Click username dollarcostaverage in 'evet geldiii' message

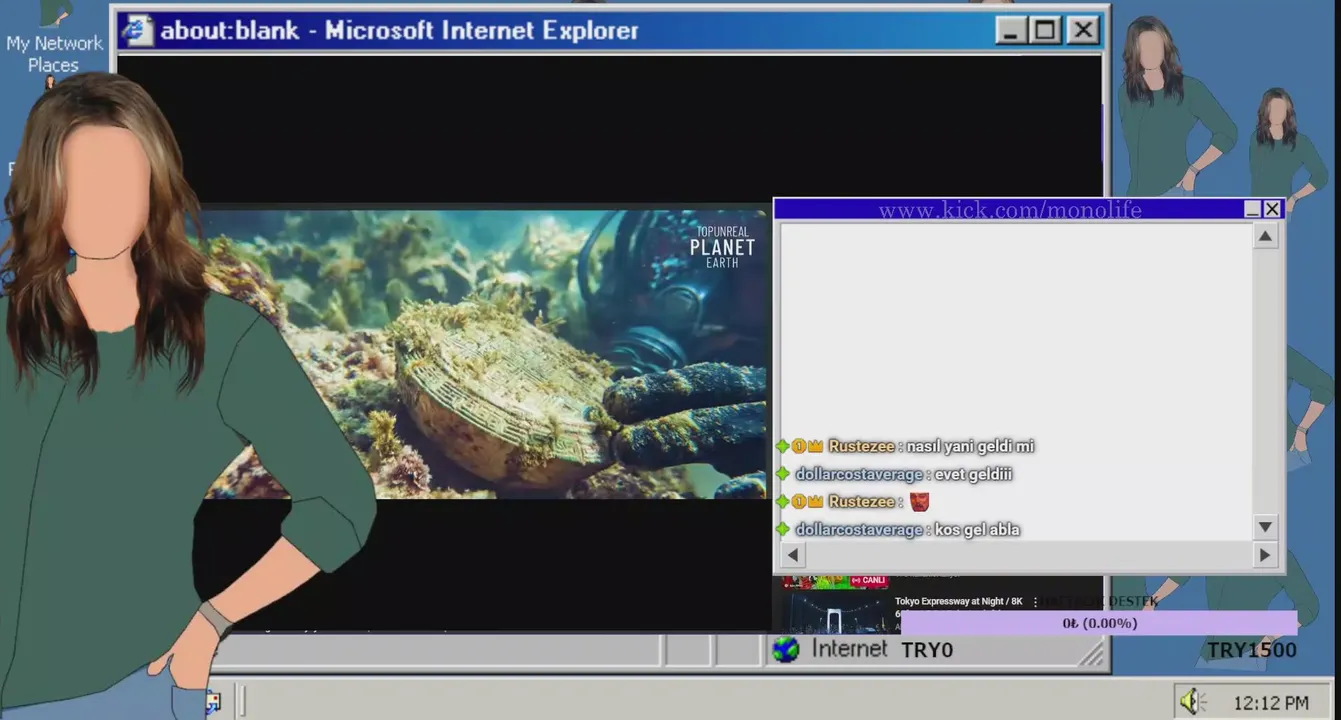(x=859, y=474)
